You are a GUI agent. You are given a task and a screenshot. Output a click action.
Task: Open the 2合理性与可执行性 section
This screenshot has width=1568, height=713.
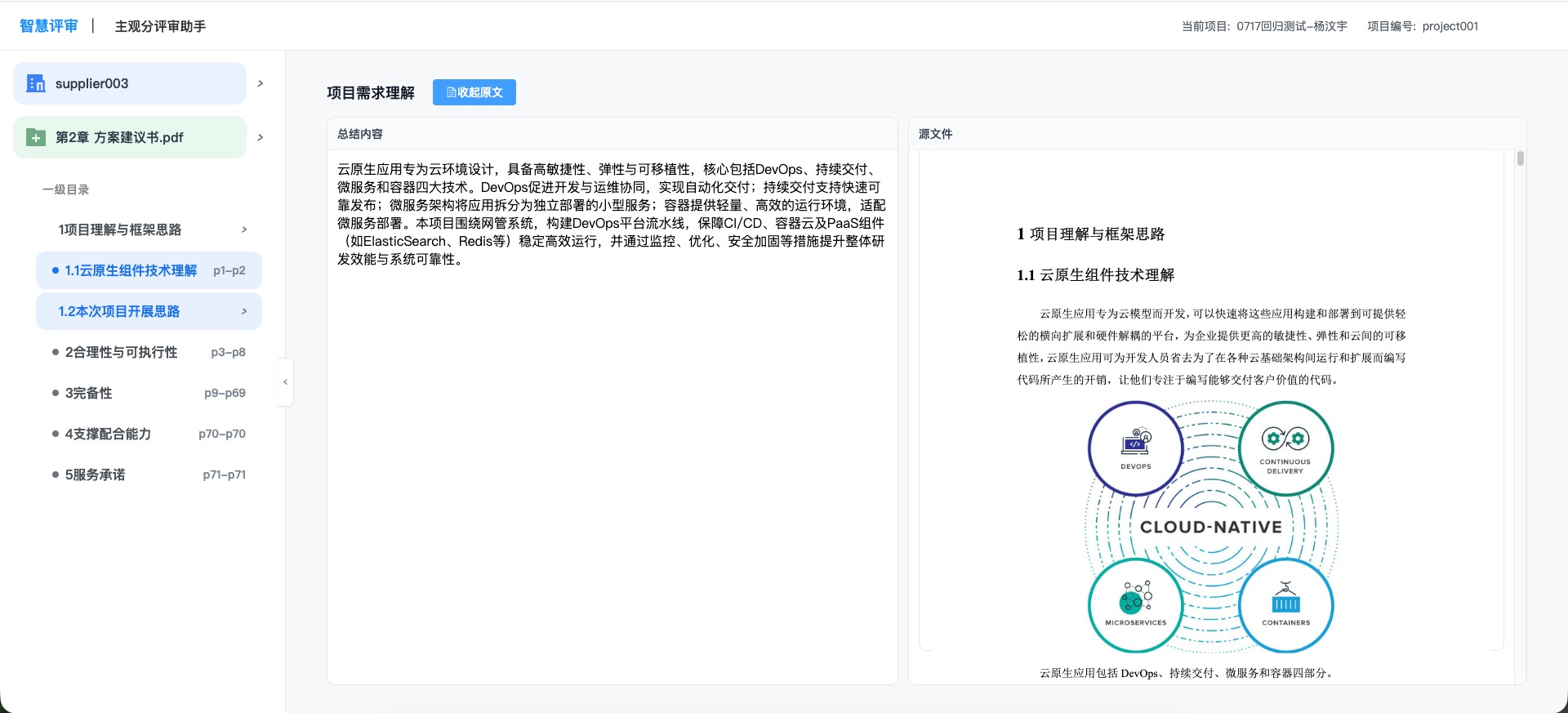[121, 352]
